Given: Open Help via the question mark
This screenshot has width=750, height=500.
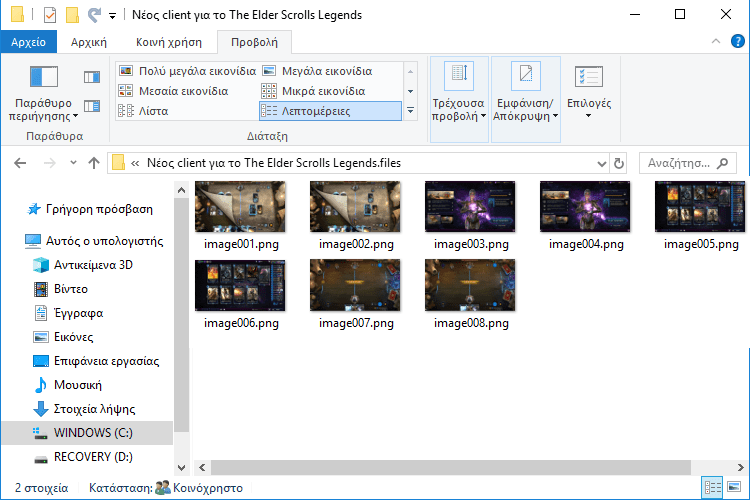Looking at the screenshot, I should point(737,42).
